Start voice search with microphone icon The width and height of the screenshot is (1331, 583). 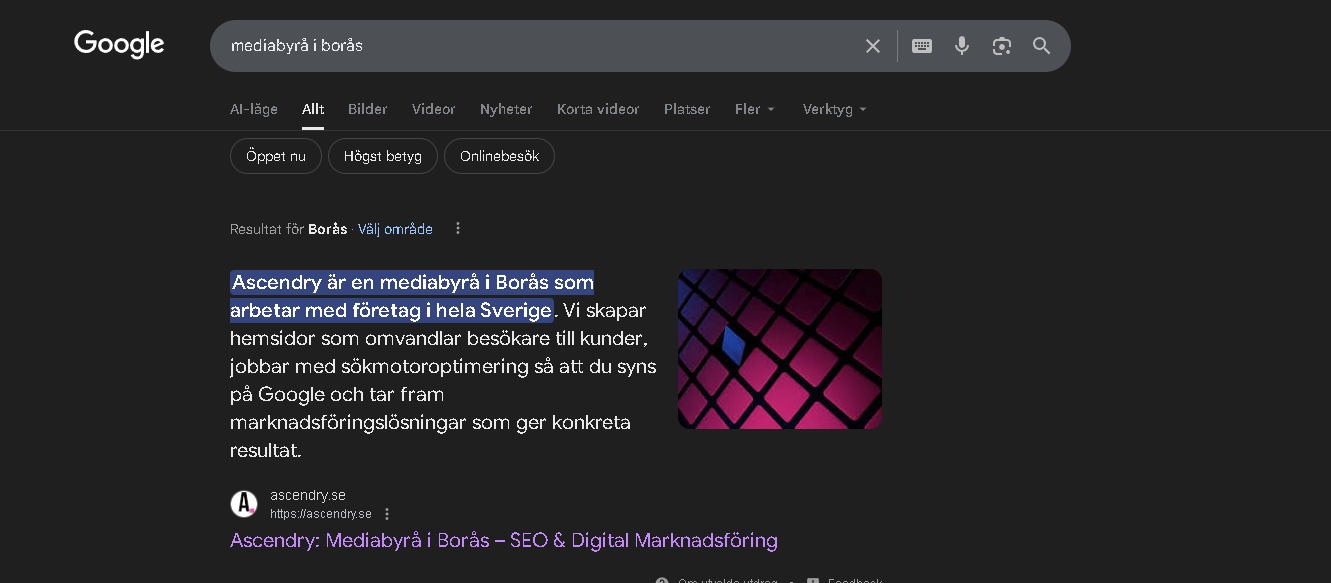[962, 46]
